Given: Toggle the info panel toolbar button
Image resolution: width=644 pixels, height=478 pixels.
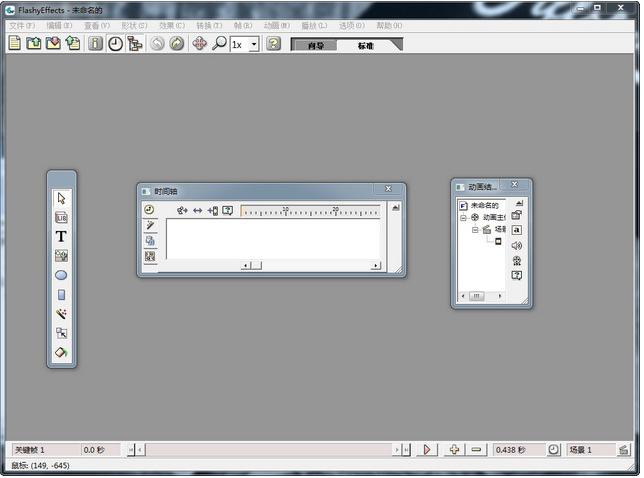Looking at the screenshot, I should (x=96, y=44).
